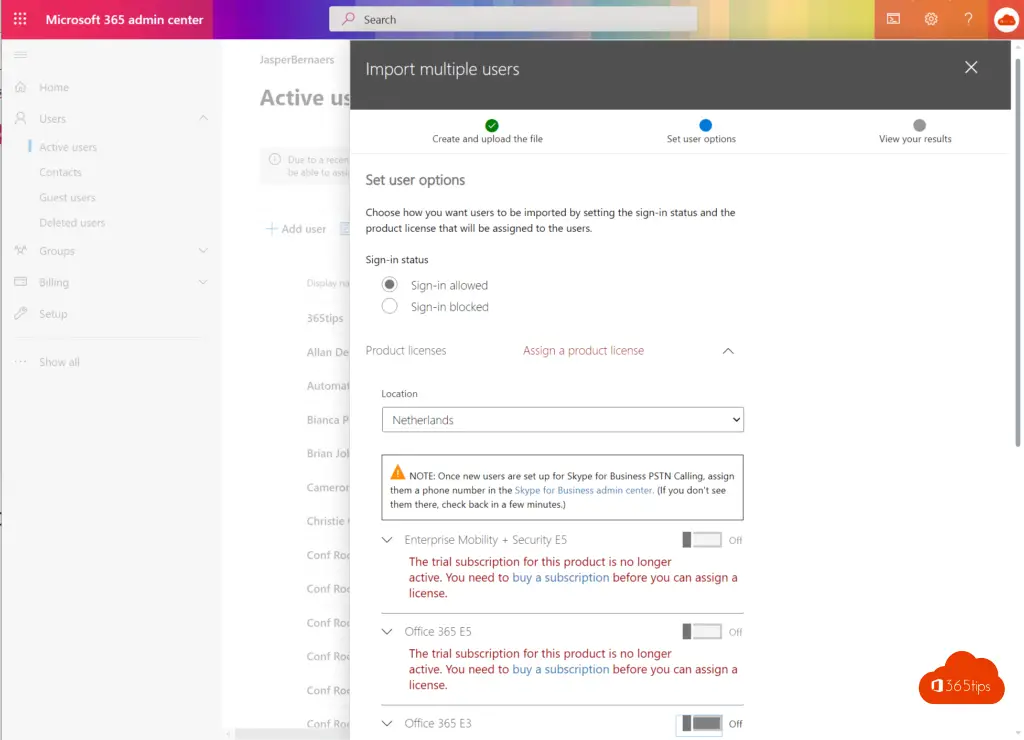Click Show all in the navigation
This screenshot has height=740, width=1024.
[x=59, y=362]
